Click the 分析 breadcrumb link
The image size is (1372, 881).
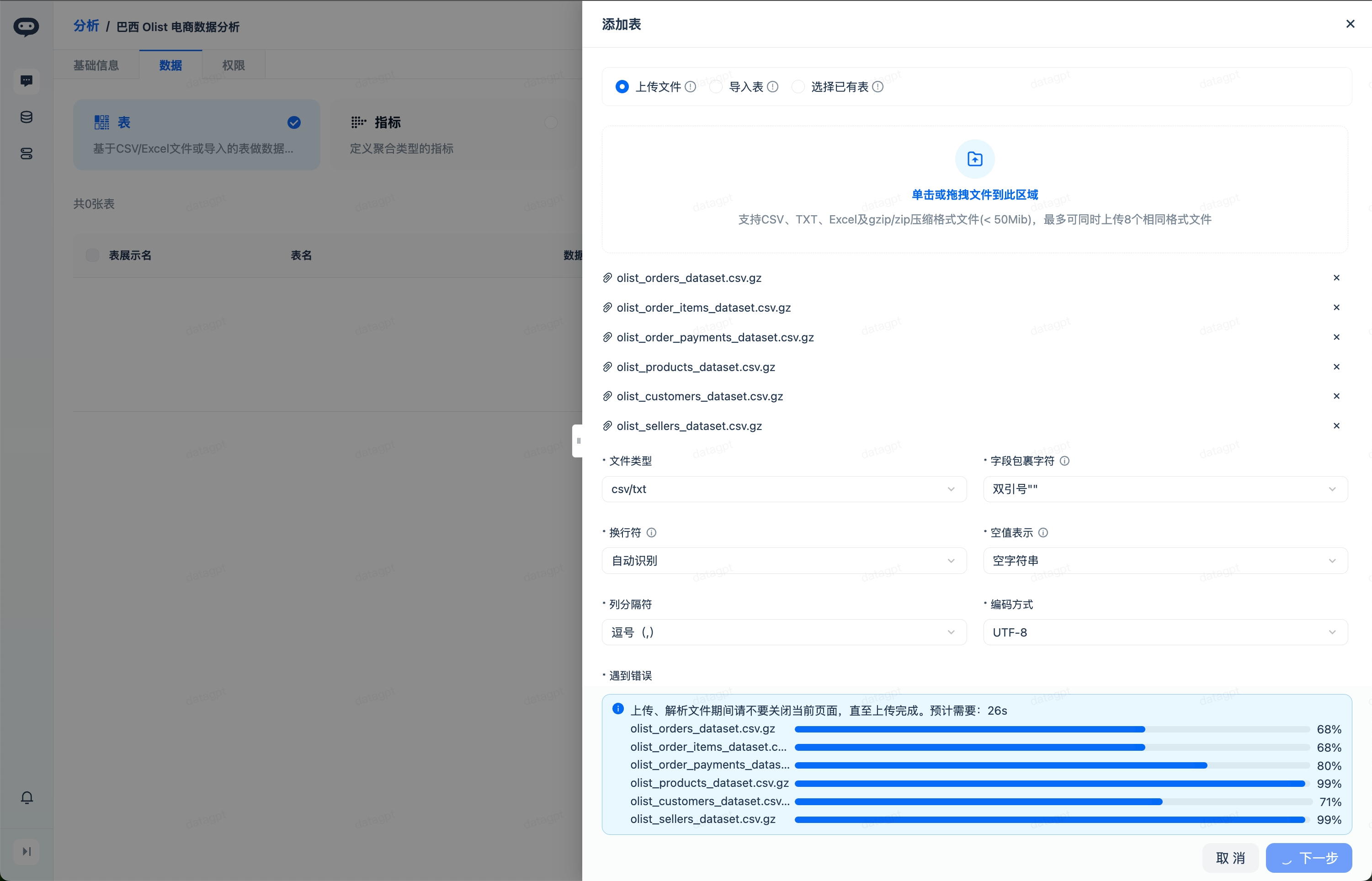pos(86,27)
